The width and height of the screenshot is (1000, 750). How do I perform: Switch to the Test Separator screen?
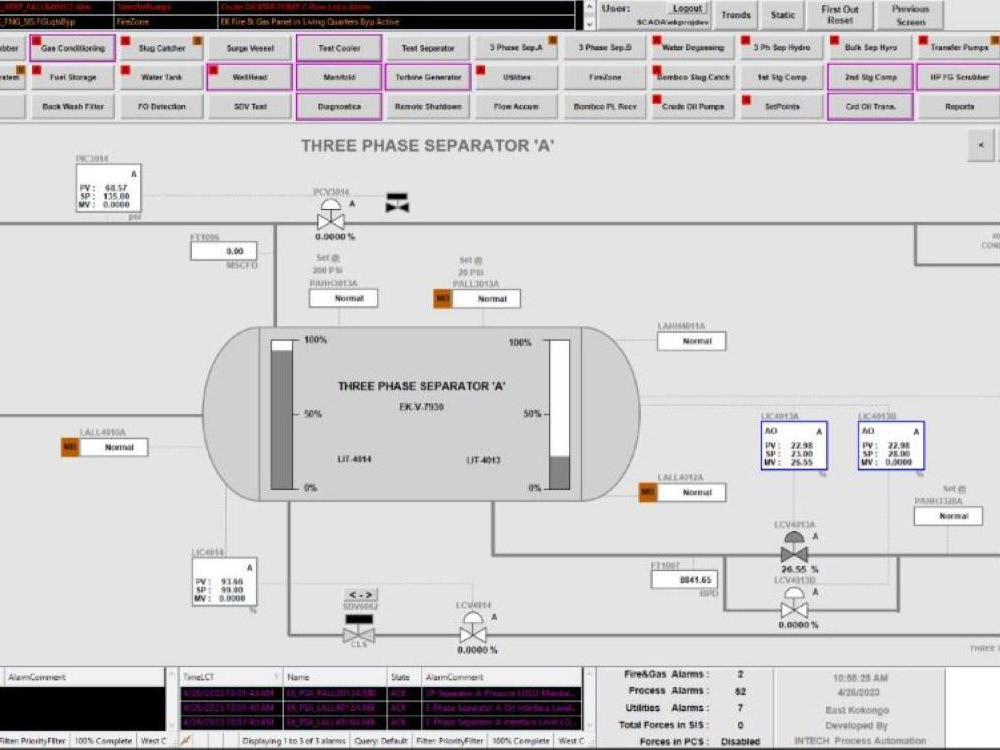429,47
